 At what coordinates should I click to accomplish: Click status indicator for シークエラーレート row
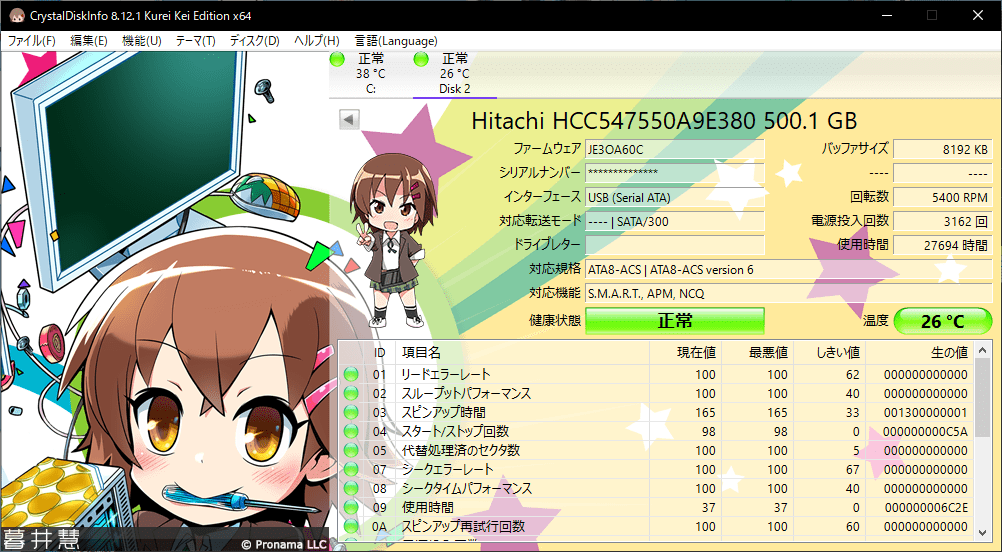(x=351, y=470)
